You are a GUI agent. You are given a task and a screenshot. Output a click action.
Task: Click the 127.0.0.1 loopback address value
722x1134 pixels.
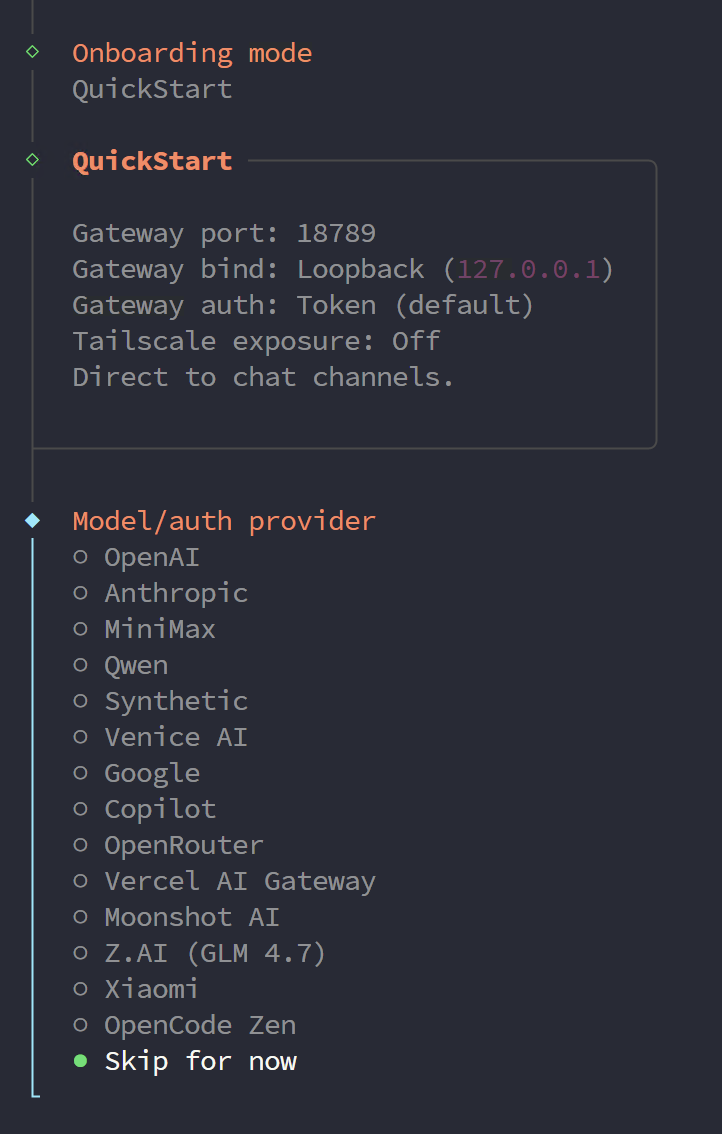coord(530,268)
